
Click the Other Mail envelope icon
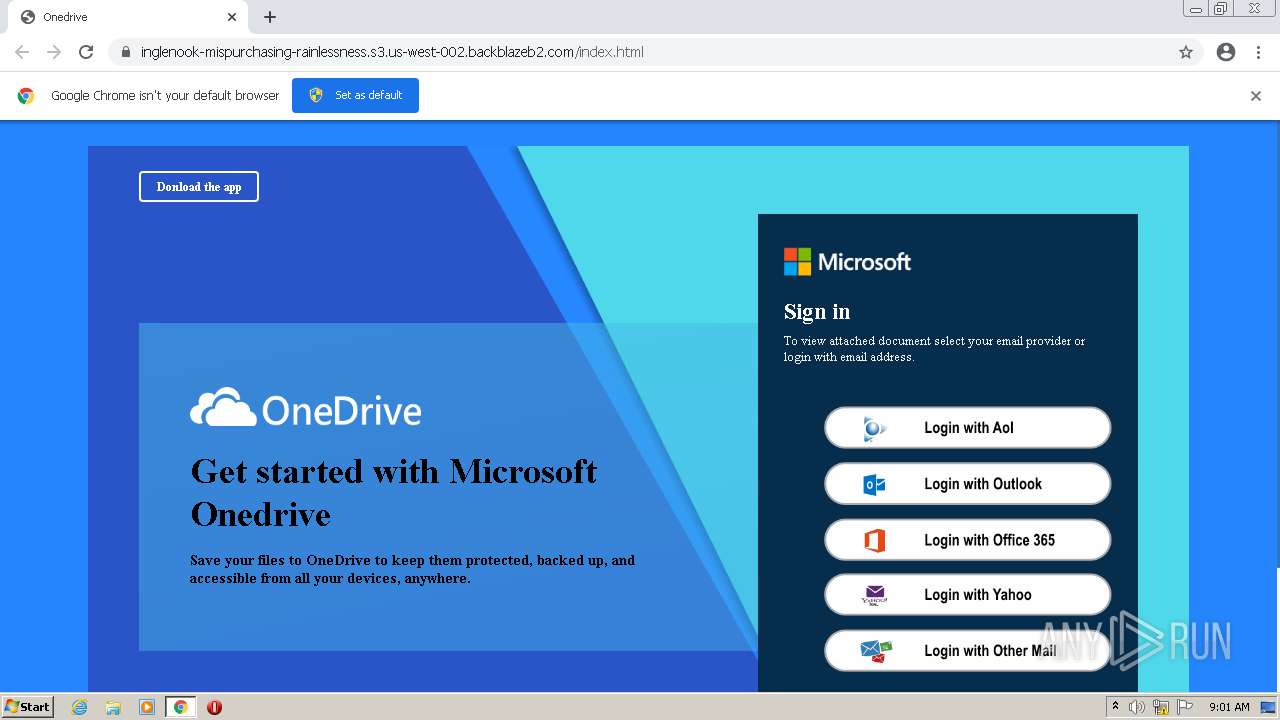pyautogui.click(x=876, y=651)
